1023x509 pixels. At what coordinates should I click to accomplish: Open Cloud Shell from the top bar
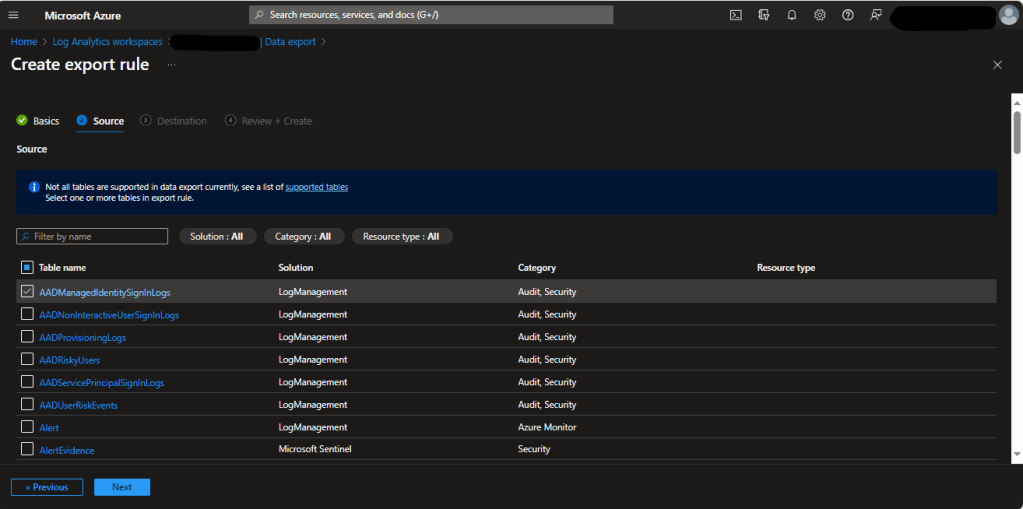point(735,15)
